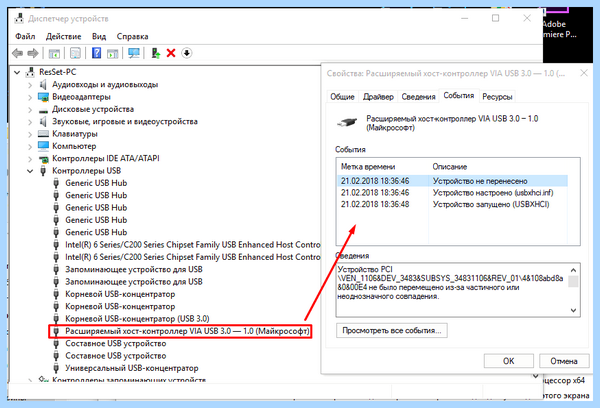Expand Аудиовходы и аудиовыходы node
The image size is (600, 408).
[30, 85]
